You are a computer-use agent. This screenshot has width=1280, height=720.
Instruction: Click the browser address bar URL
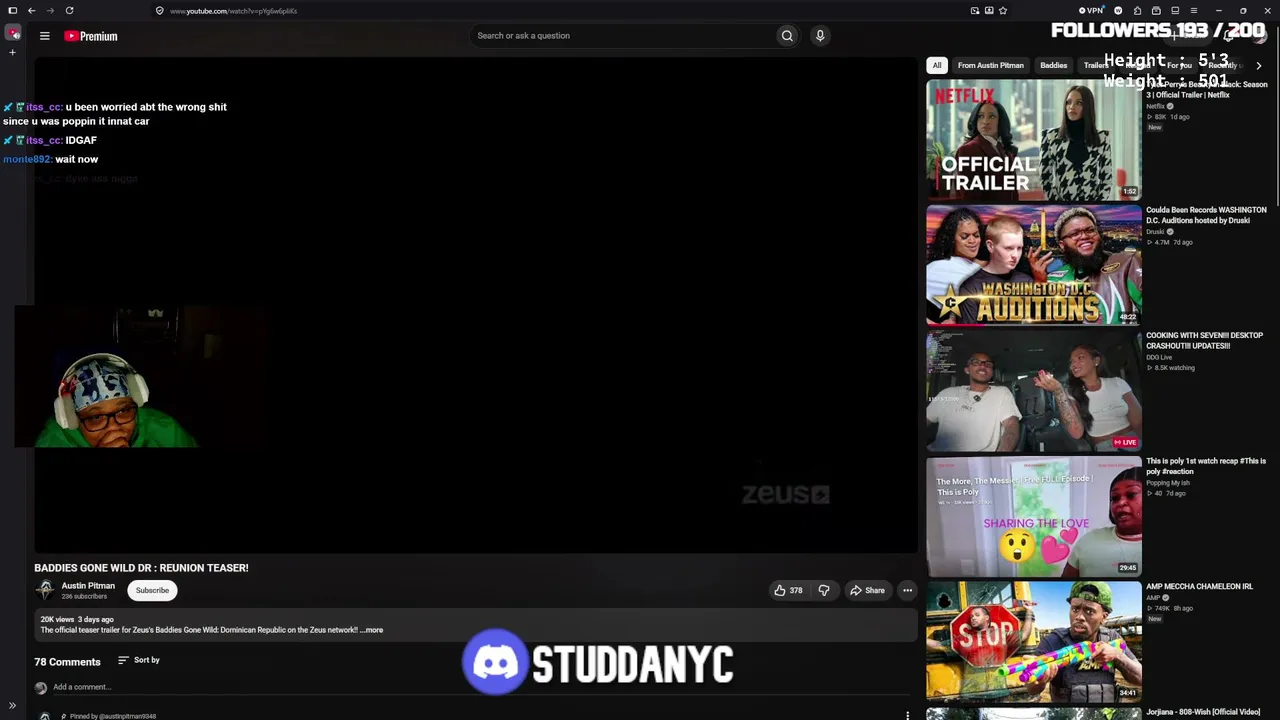click(233, 11)
